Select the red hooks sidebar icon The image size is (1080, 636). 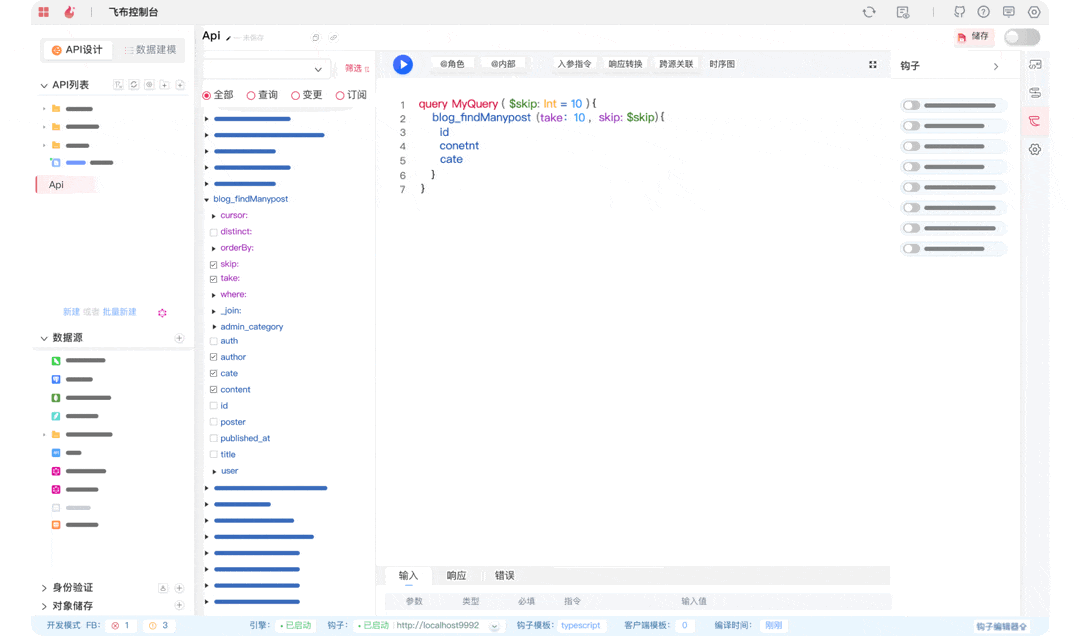1035,121
